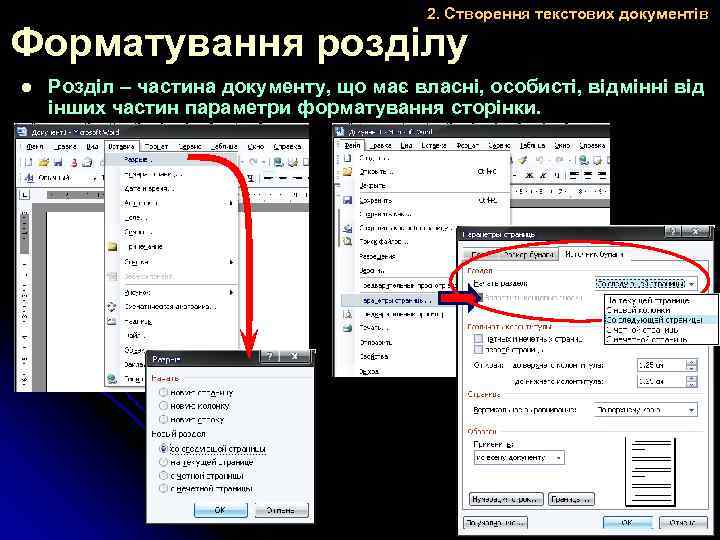Click the page preview thumbnail in dialog
Screen dimensions: 720x540
click(x=651, y=472)
